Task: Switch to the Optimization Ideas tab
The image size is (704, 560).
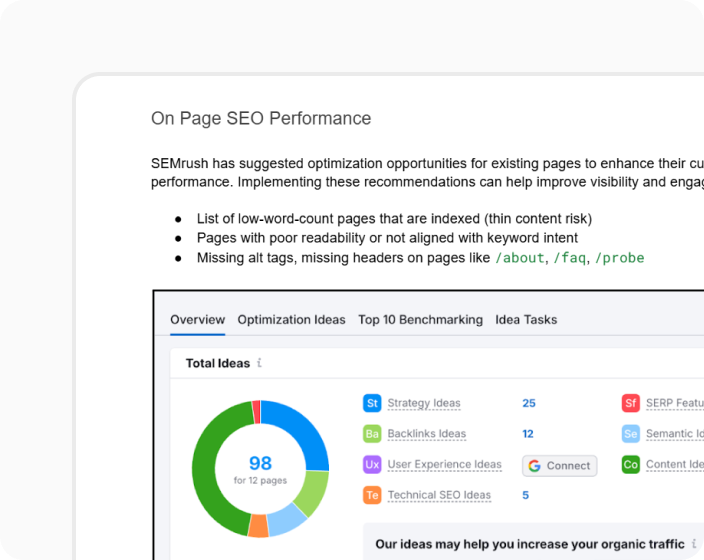Action: (x=291, y=320)
